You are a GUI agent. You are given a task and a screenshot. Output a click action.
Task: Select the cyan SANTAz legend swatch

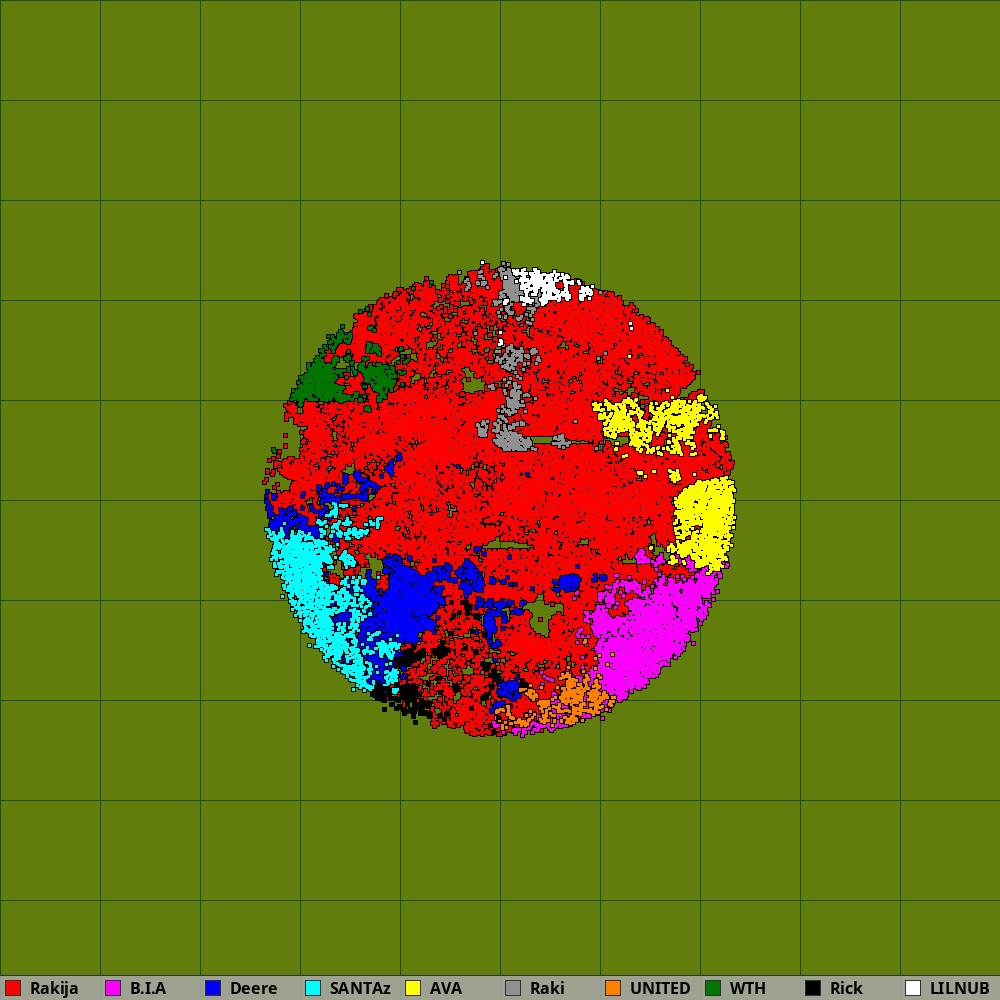(313, 988)
